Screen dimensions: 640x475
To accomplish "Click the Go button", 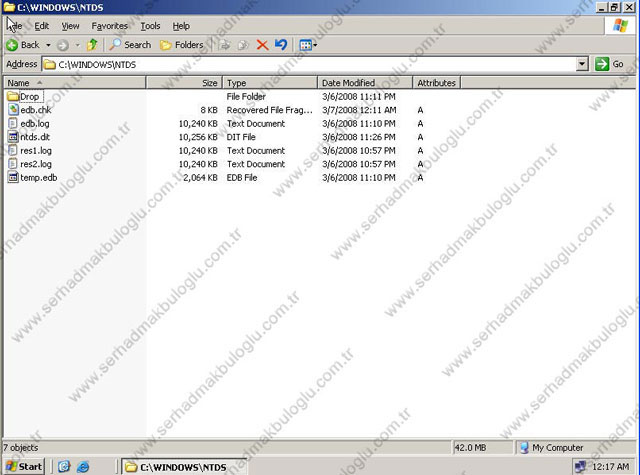I will coord(609,64).
